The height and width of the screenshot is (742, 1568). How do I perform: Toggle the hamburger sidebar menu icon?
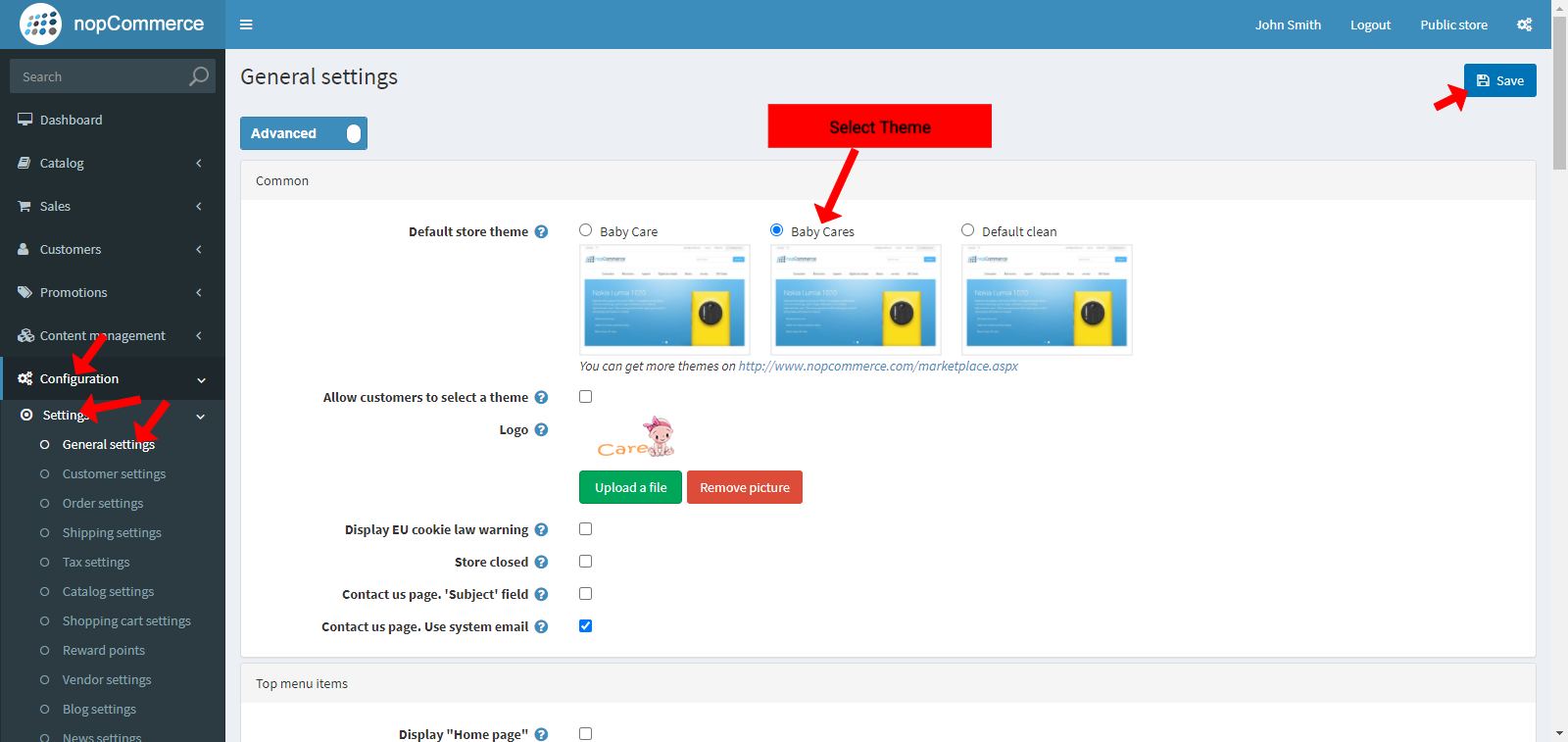click(246, 25)
